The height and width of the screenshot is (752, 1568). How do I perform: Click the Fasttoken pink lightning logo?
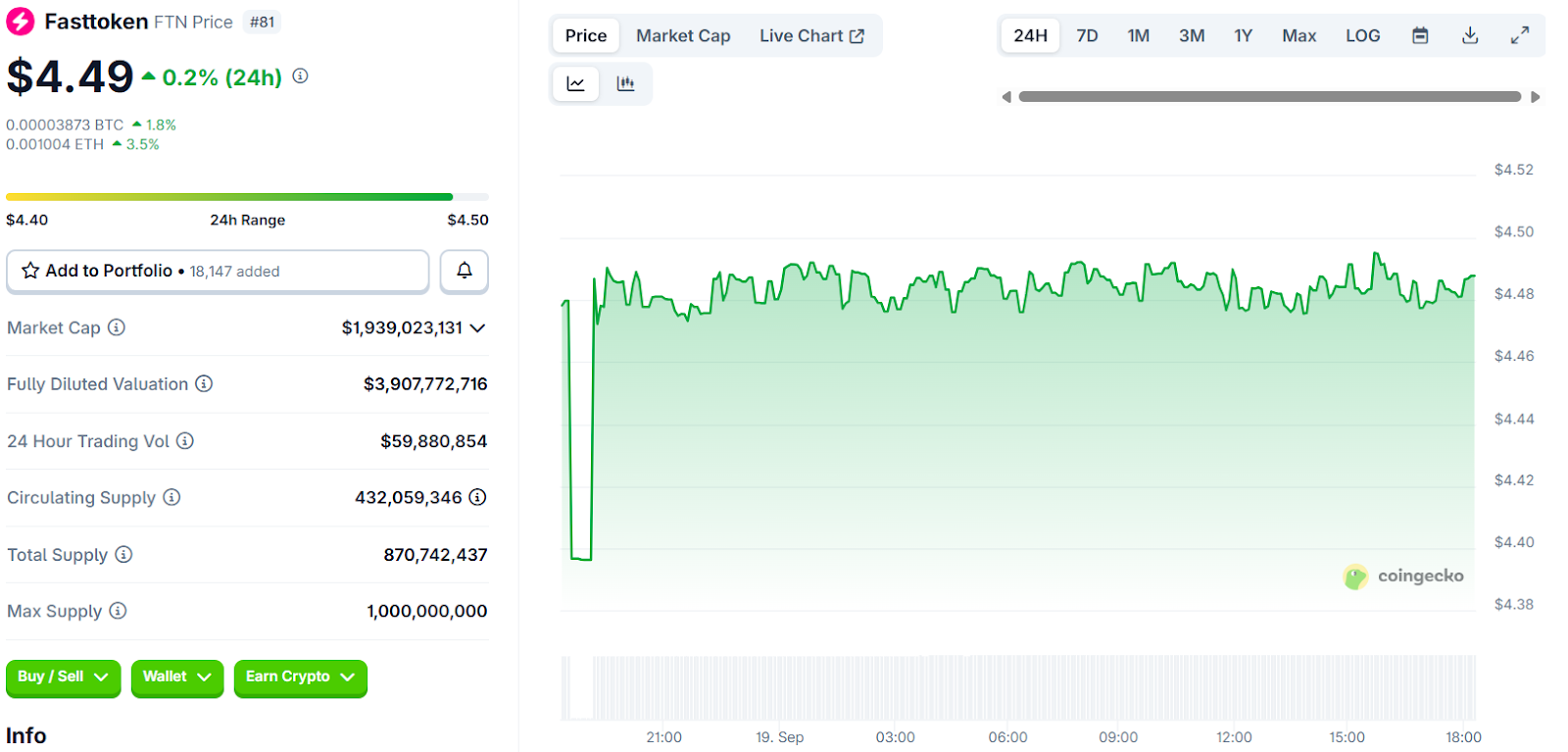coord(21,22)
